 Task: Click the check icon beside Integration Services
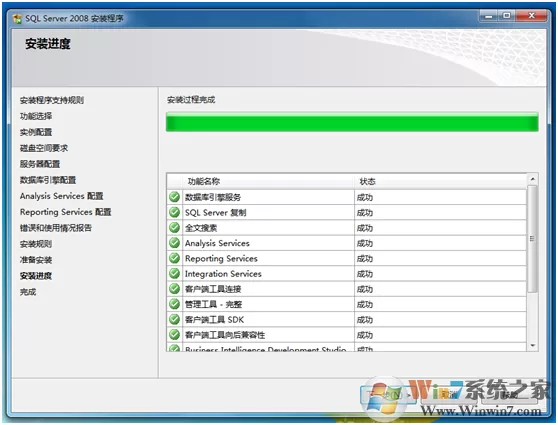coord(174,273)
